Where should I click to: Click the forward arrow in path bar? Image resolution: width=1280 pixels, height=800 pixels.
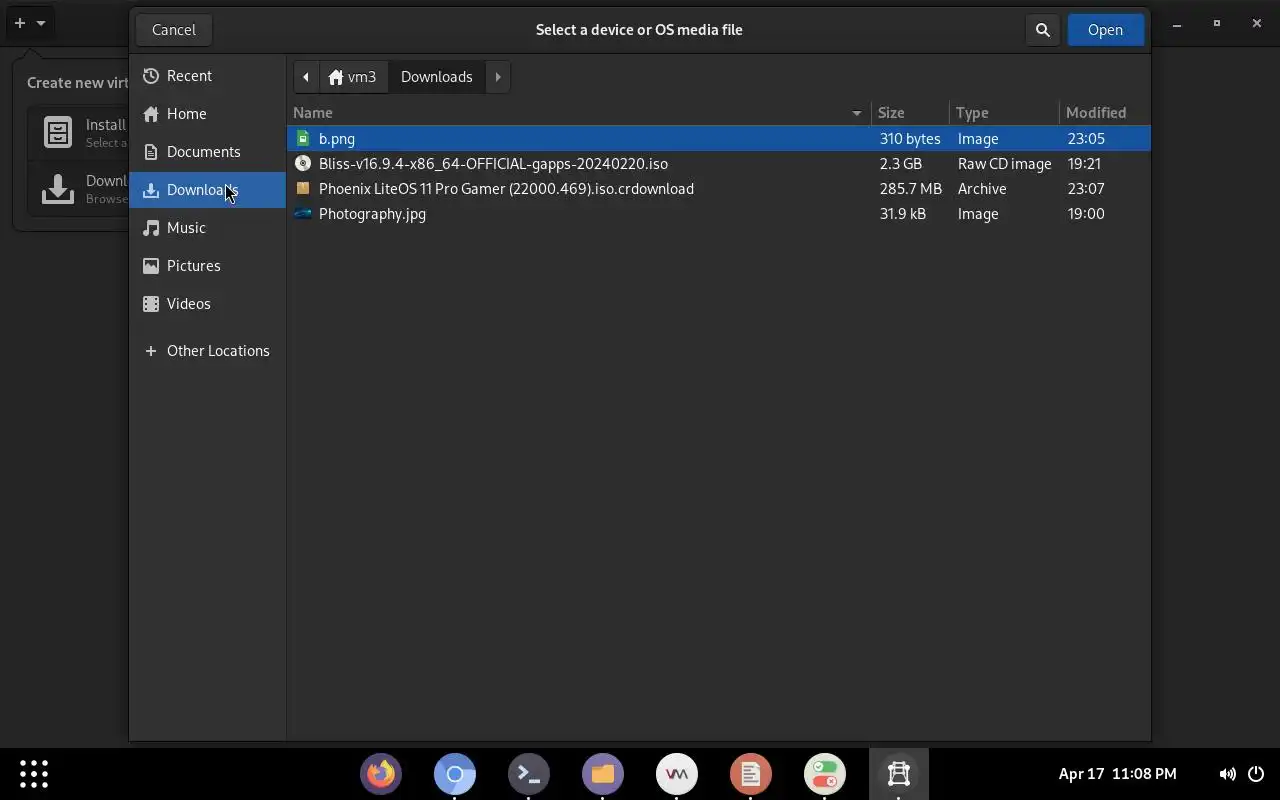click(498, 77)
